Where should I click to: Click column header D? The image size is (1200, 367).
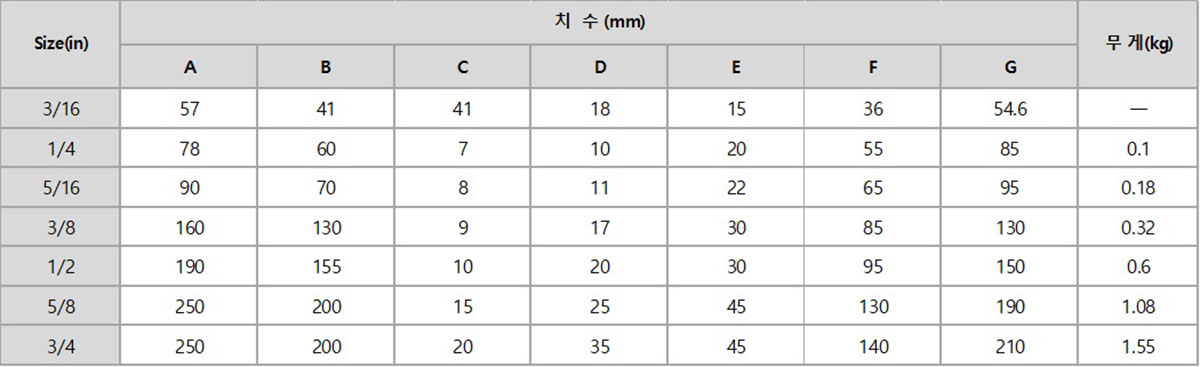(599, 67)
